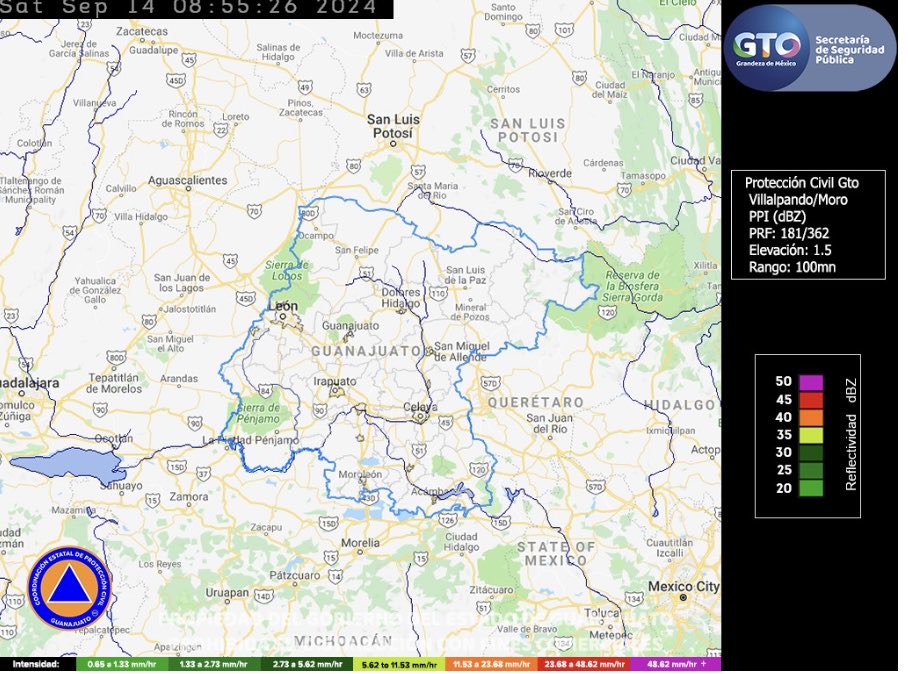Viewport: 908px width, 674px height.
Task: Select the red 45 dBZ swatch
Action: click(x=811, y=400)
